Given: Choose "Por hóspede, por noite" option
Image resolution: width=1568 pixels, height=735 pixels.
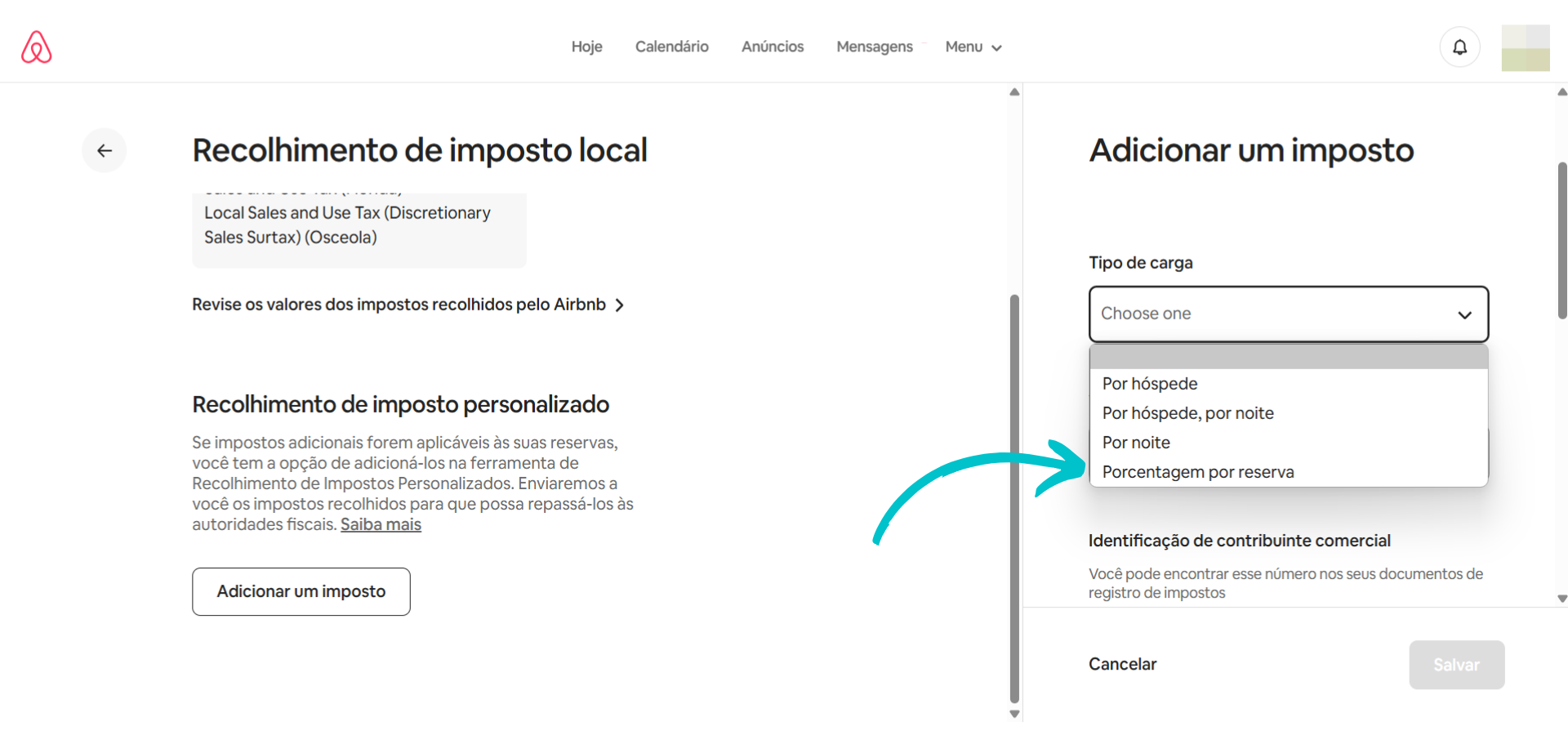Looking at the screenshot, I should (x=1187, y=413).
